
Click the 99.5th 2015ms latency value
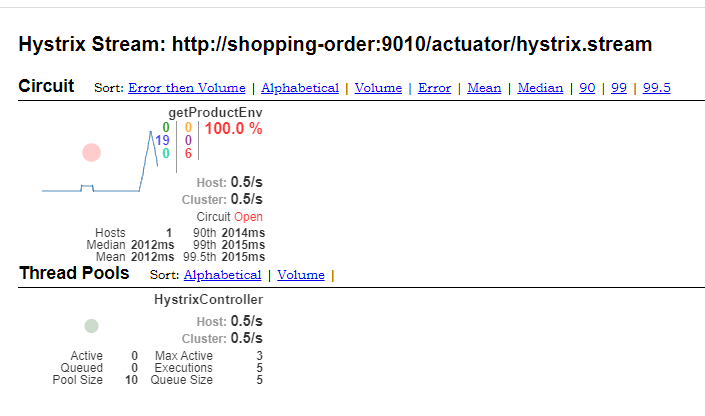(243, 257)
